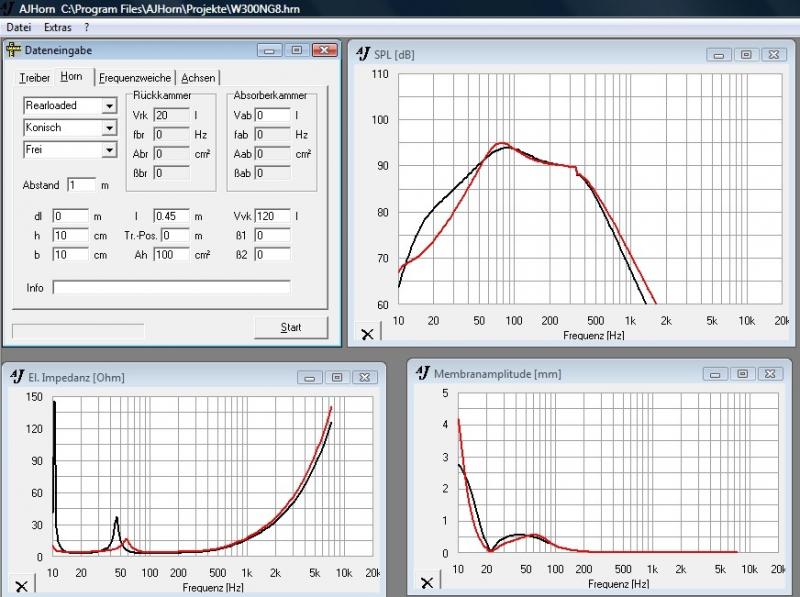Open the Datei menu

19,27
